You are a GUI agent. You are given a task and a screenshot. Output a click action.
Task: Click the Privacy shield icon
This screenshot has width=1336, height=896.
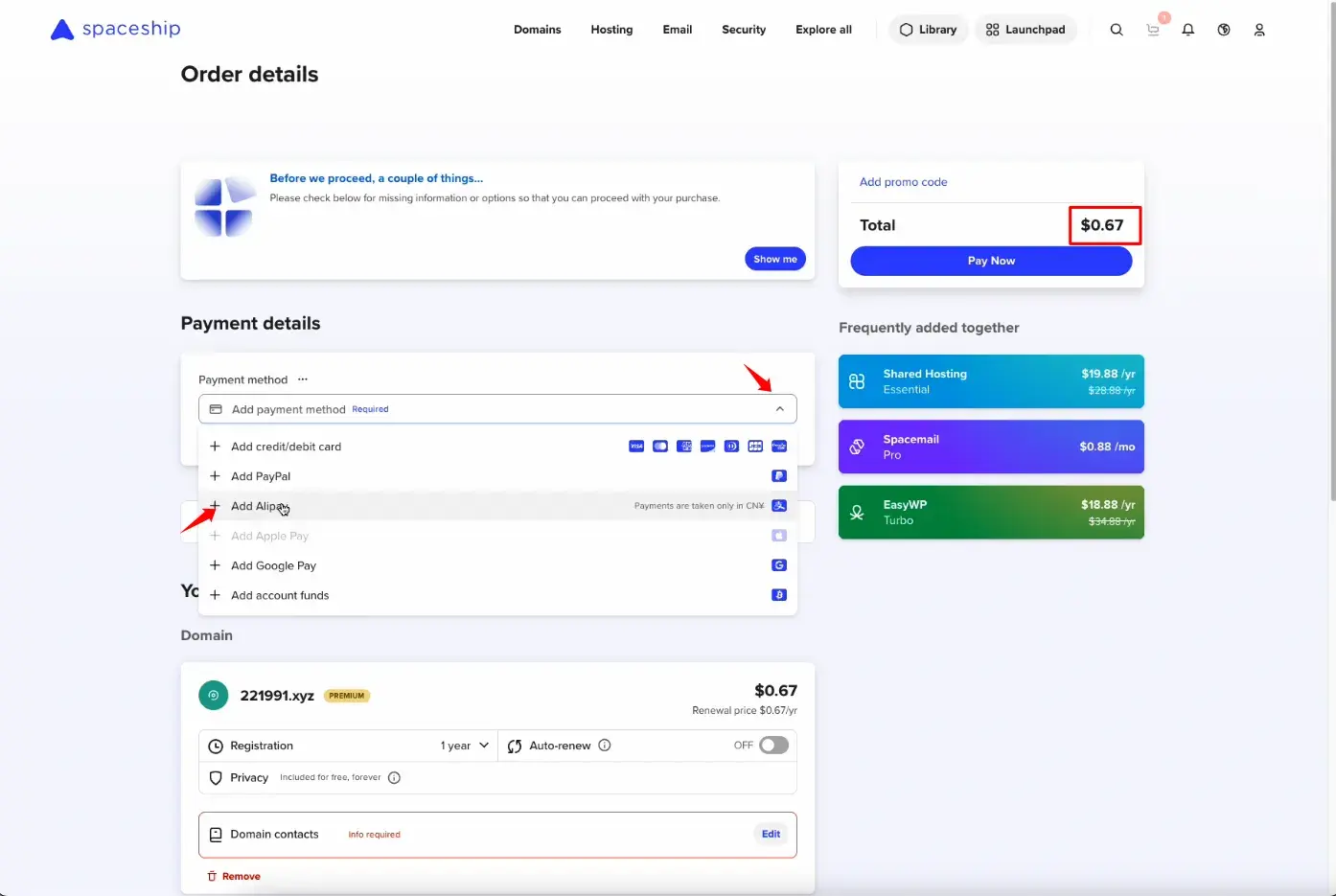coord(216,778)
